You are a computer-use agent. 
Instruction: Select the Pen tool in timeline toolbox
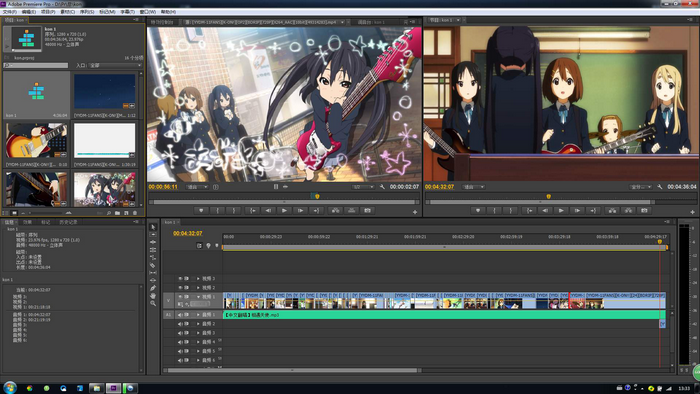point(153,288)
